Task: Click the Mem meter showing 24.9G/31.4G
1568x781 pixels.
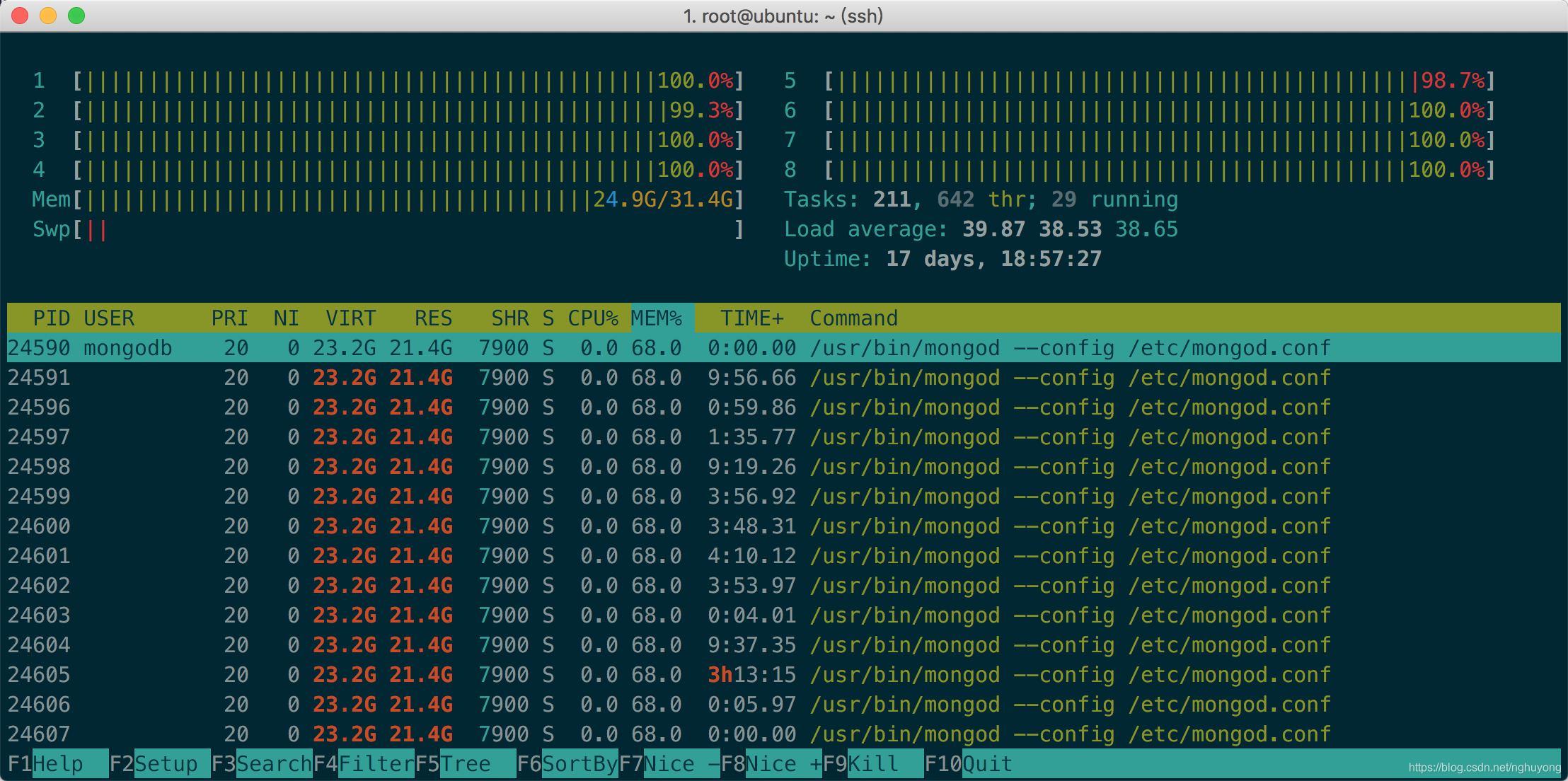Action: [389, 199]
